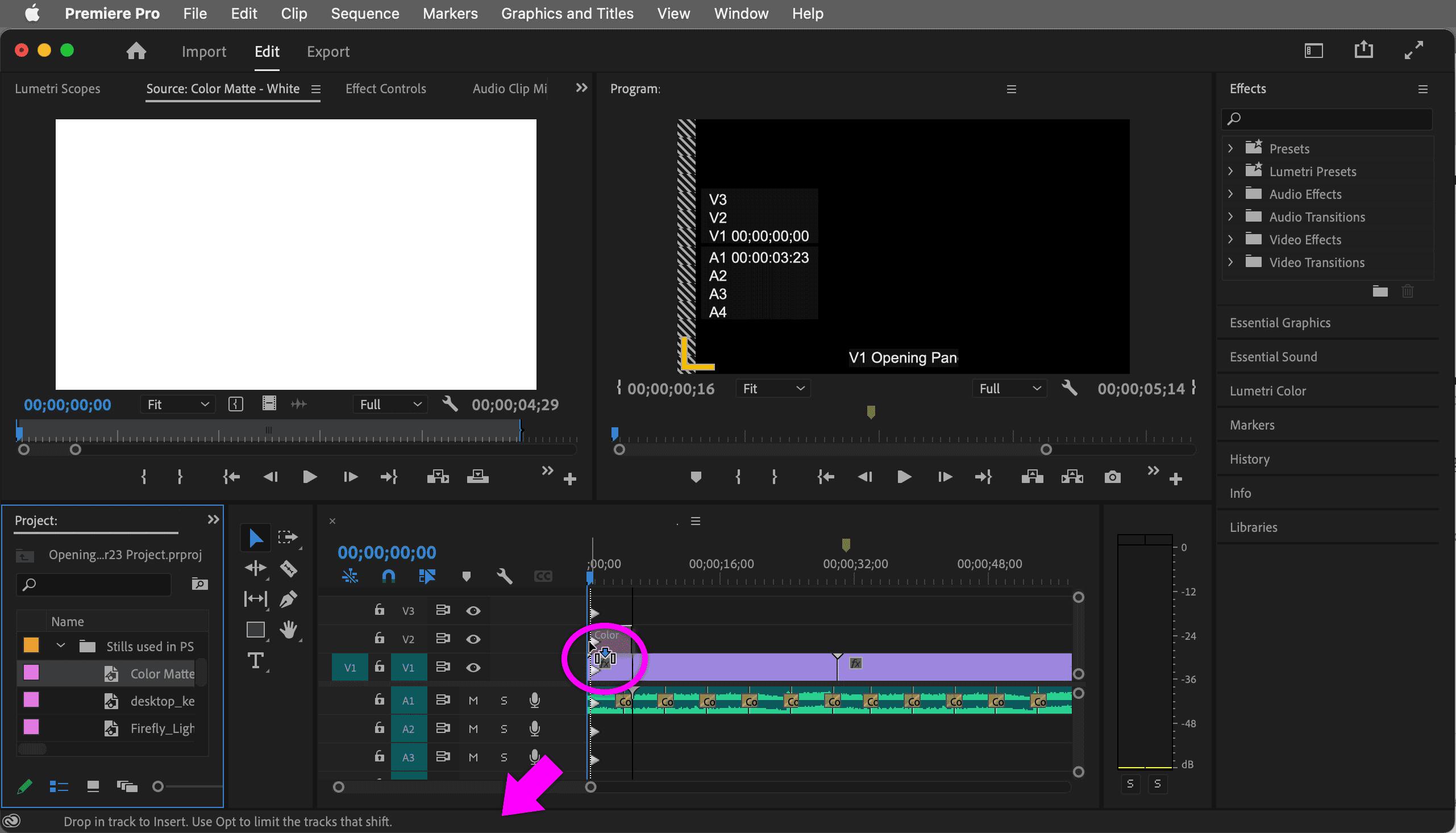Click the Export tab
Viewport: 1456px width, 833px height.
[x=327, y=51]
